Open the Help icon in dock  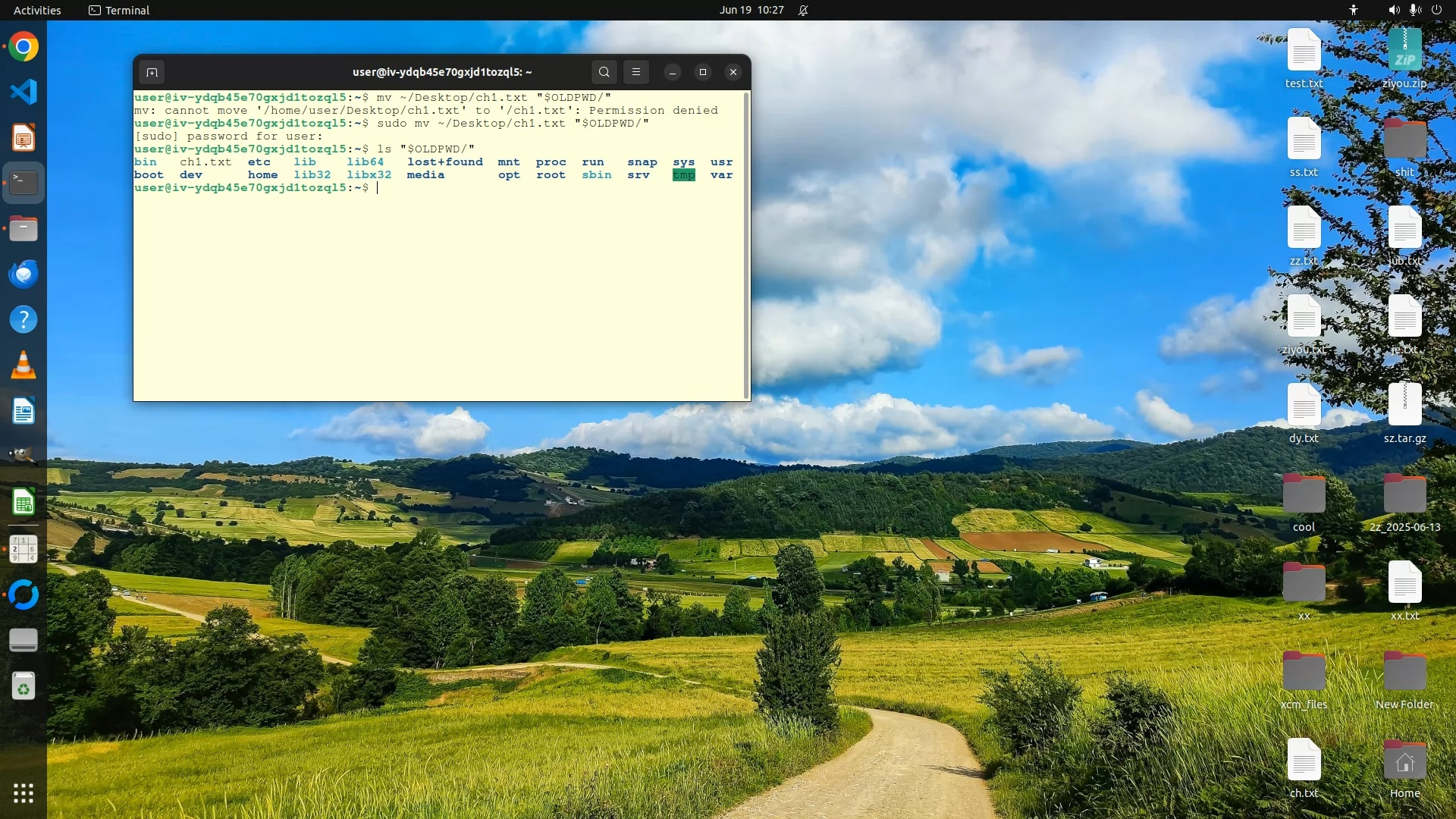pyautogui.click(x=24, y=319)
